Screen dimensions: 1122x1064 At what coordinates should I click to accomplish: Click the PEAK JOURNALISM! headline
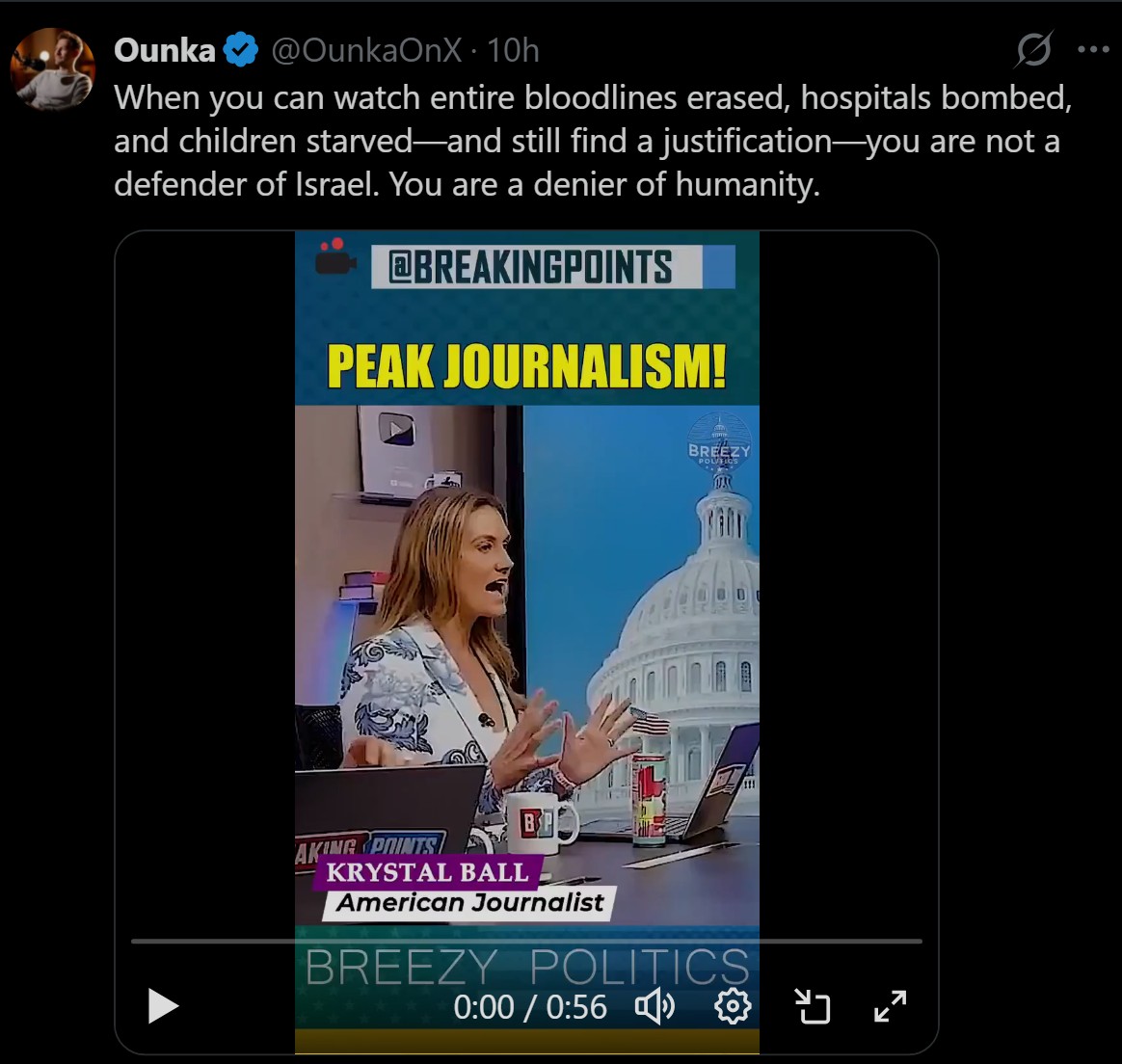click(x=526, y=365)
